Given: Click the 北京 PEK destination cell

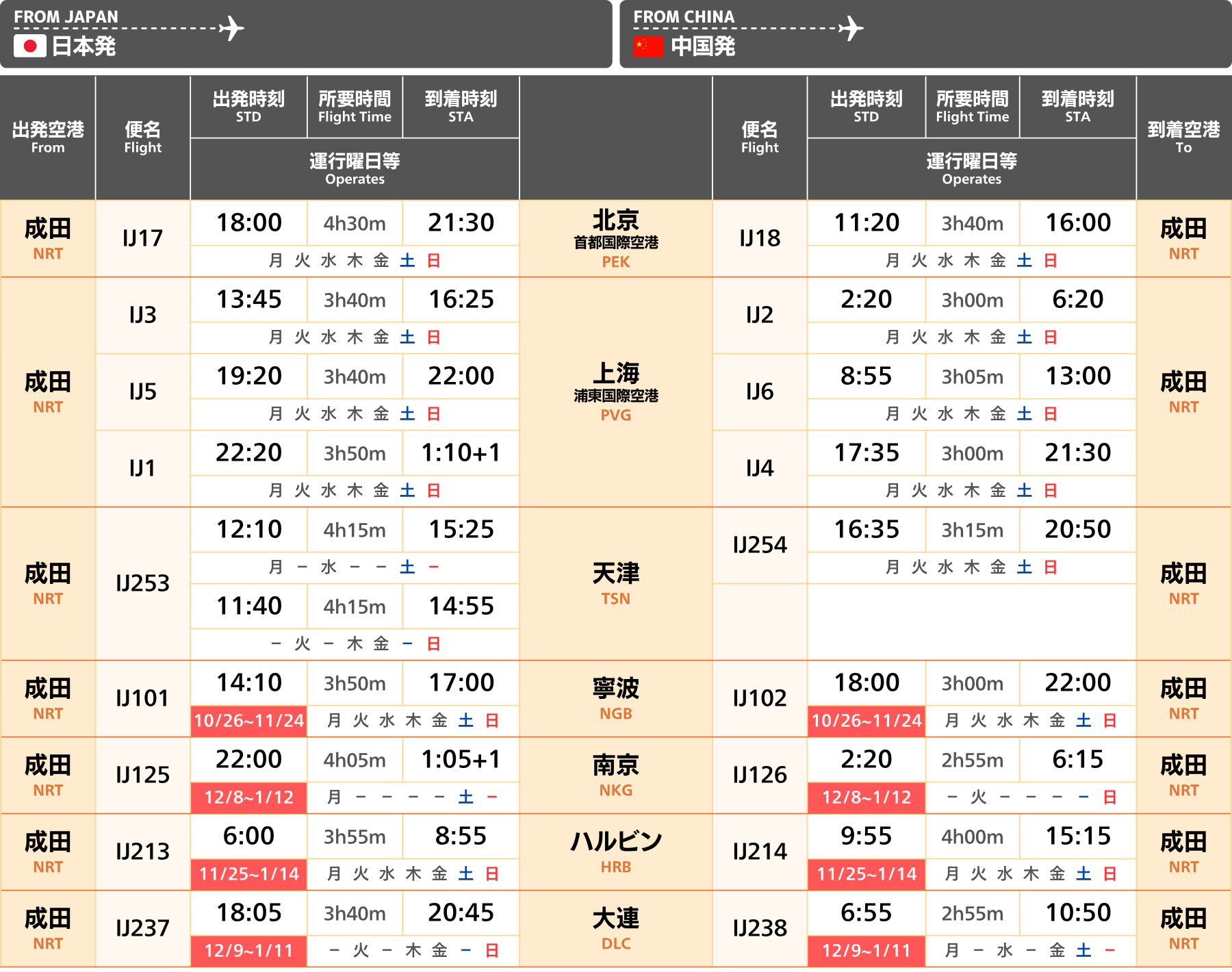Looking at the screenshot, I should coord(615,238).
